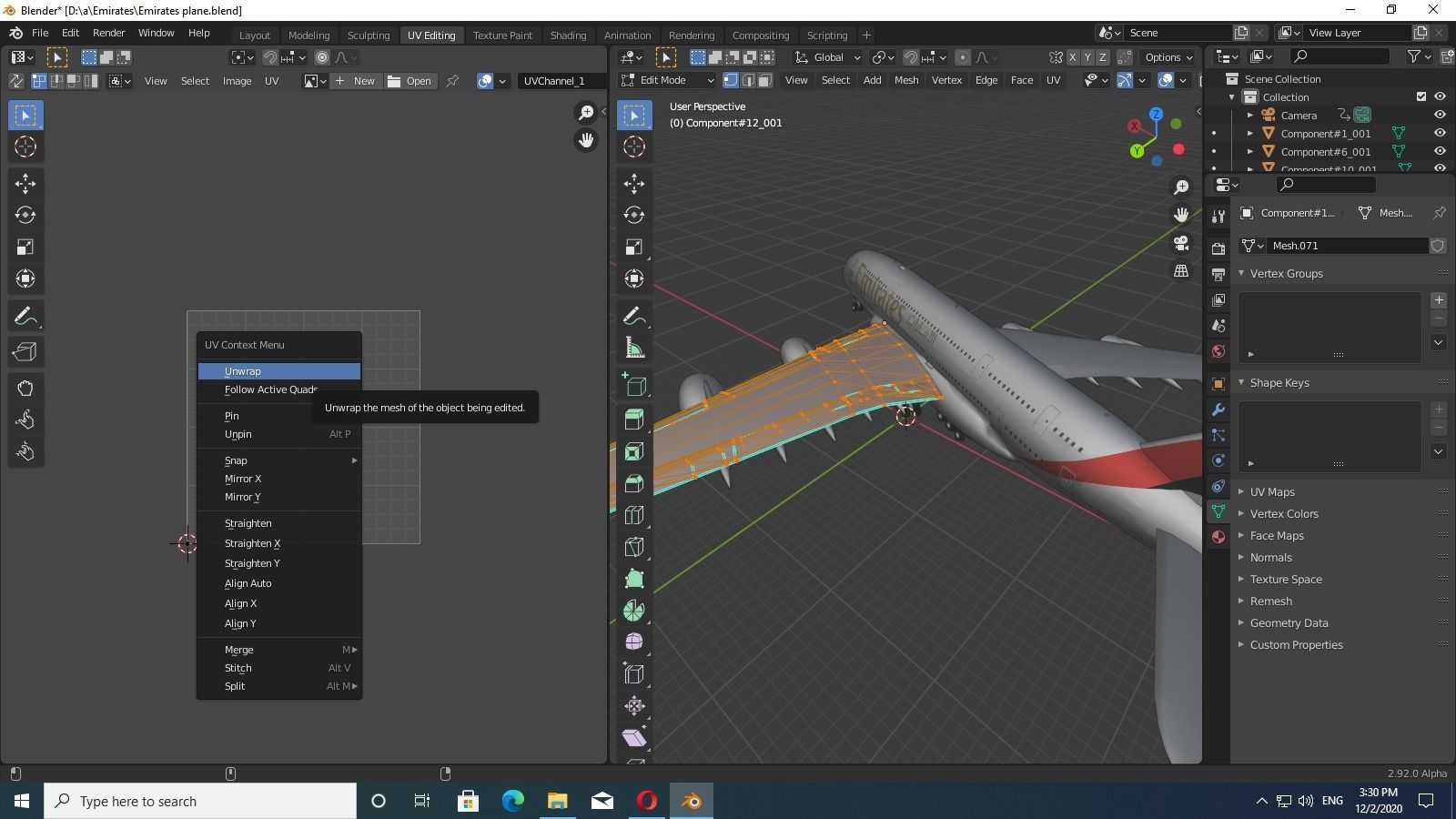This screenshot has height=819, width=1456.
Task: Open the Render properties tab
Action: [x=1218, y=248]
